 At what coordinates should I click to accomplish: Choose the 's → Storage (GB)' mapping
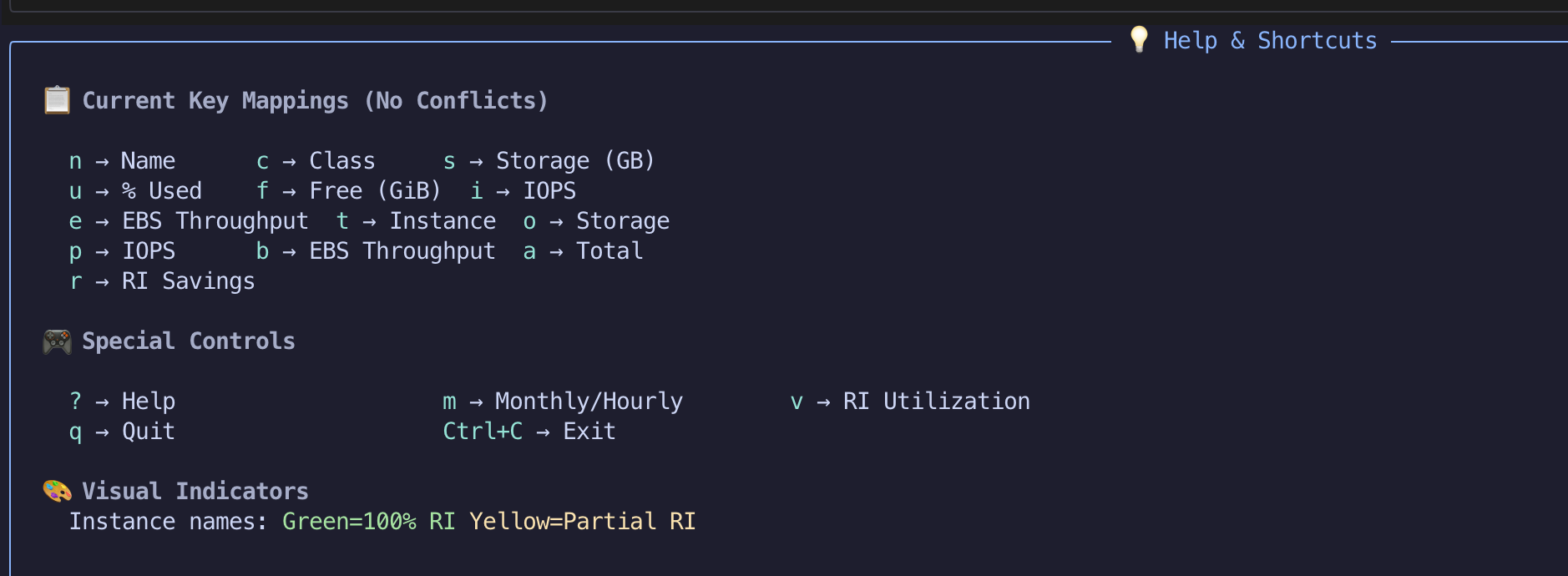click(x=549, y=161)
